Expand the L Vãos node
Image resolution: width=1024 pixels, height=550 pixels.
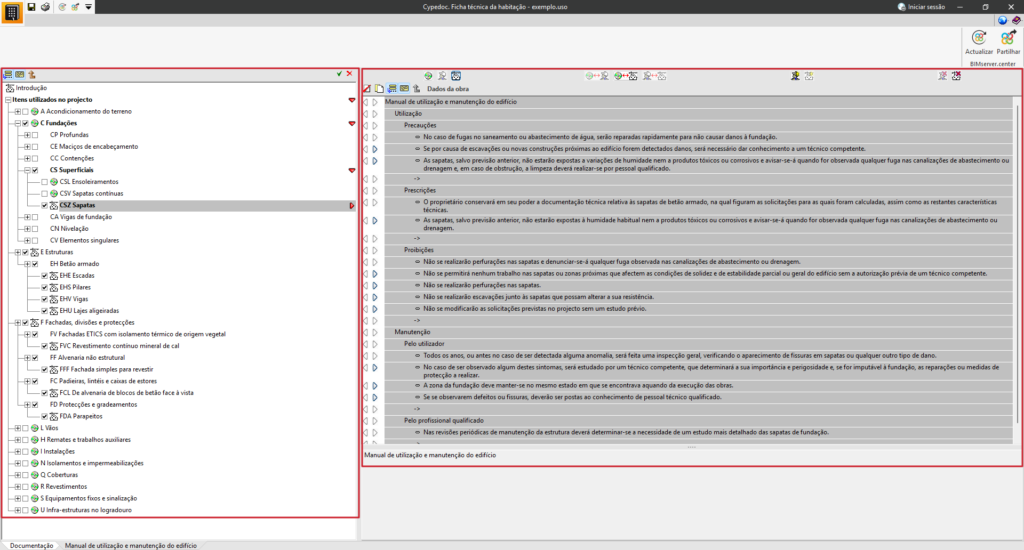coord(18,429)
